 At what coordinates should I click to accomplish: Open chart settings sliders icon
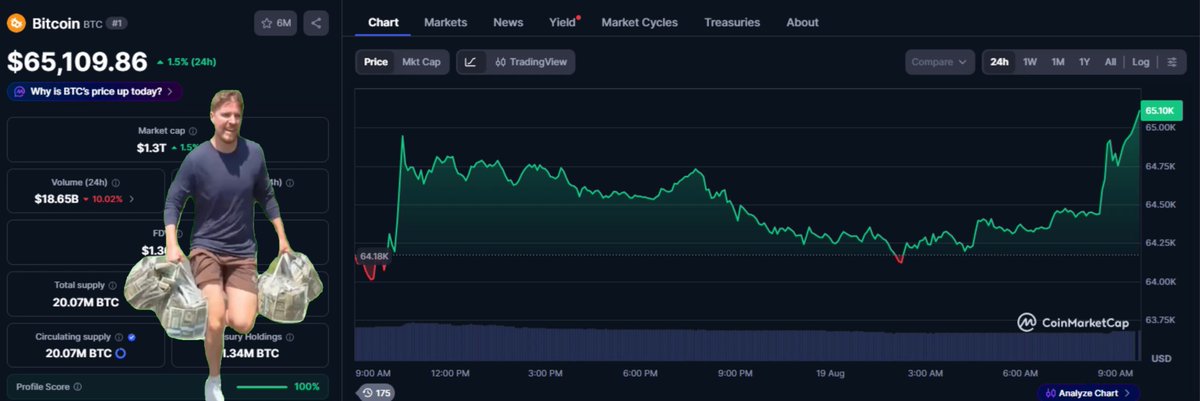point(1171,62)
